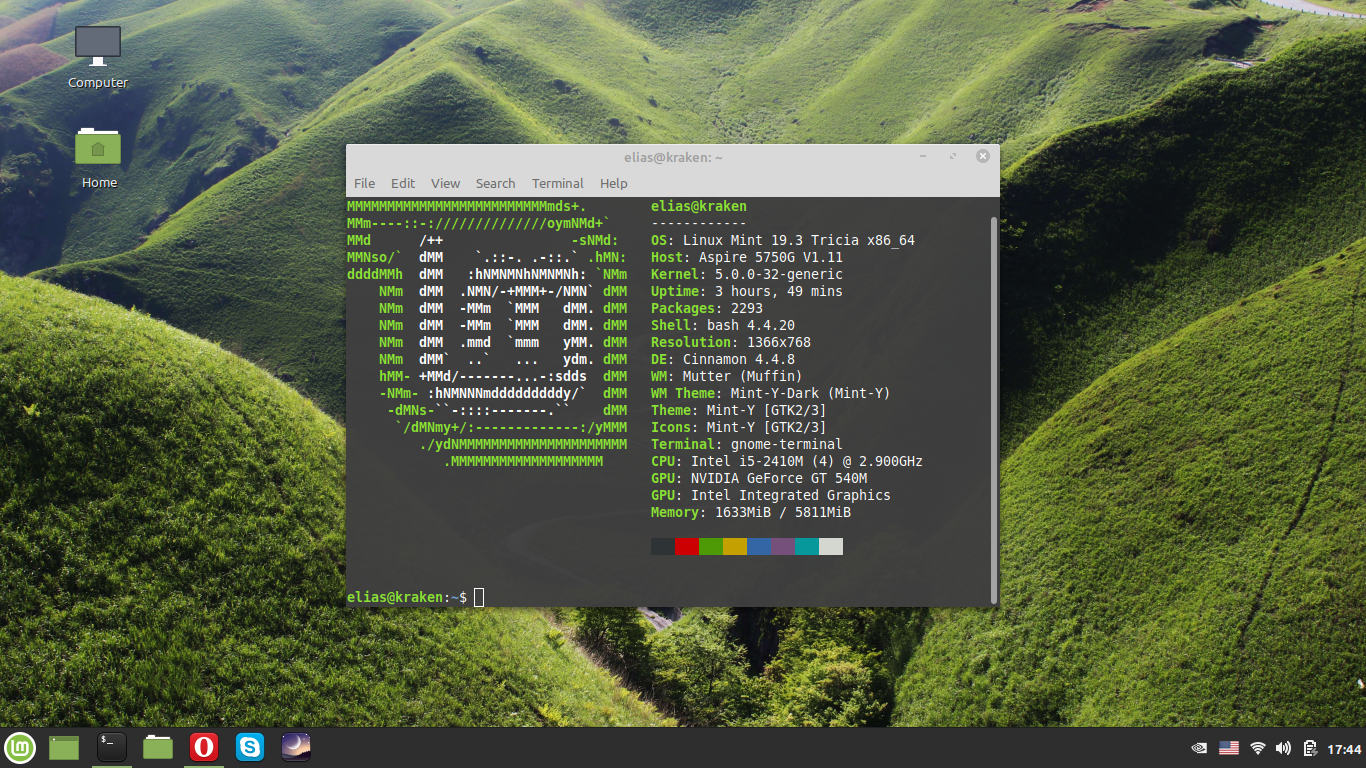
Task: Open the NVIDIA tray icon
Action: (1199, 748)
